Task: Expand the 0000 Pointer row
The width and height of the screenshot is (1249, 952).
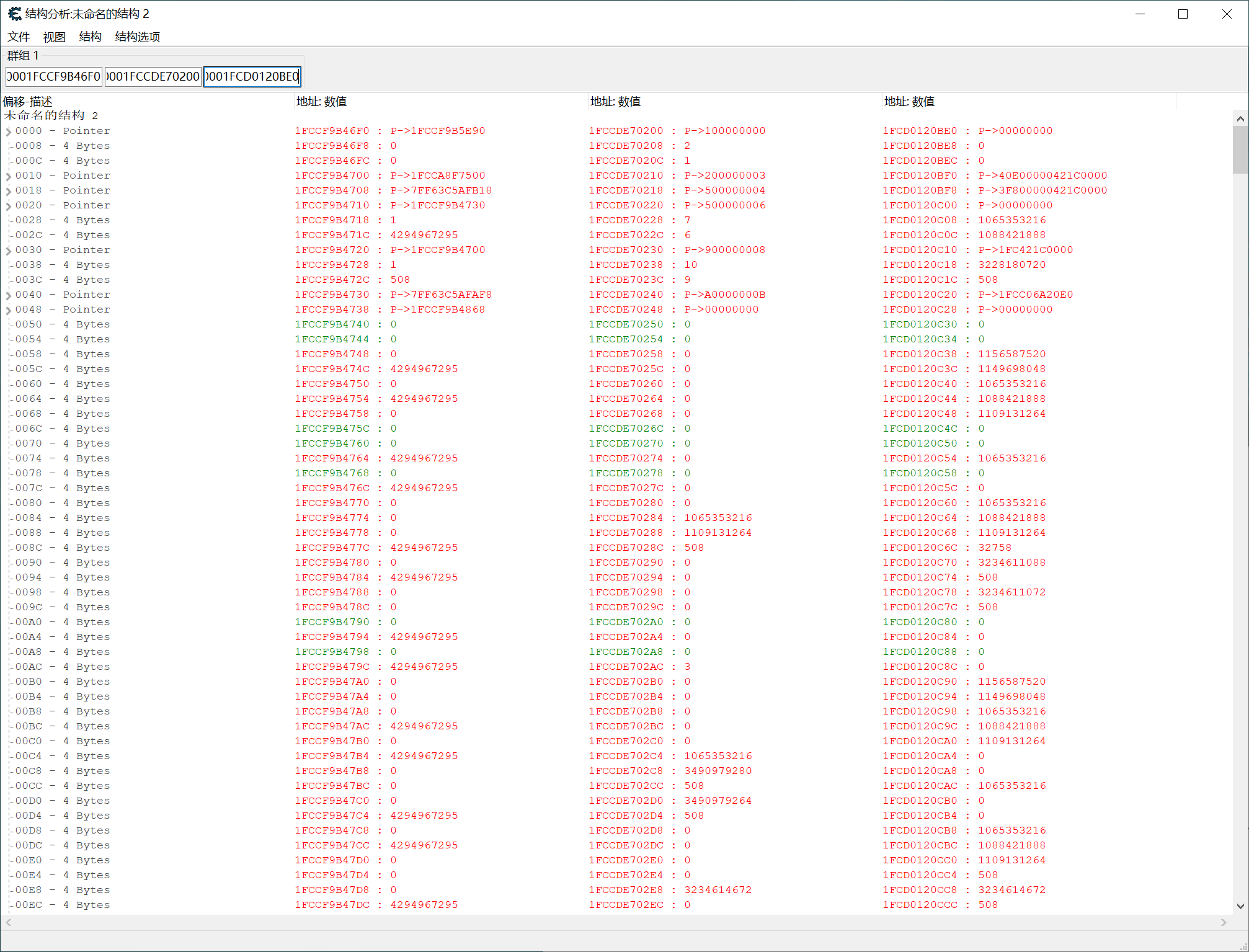Action: 9,131
